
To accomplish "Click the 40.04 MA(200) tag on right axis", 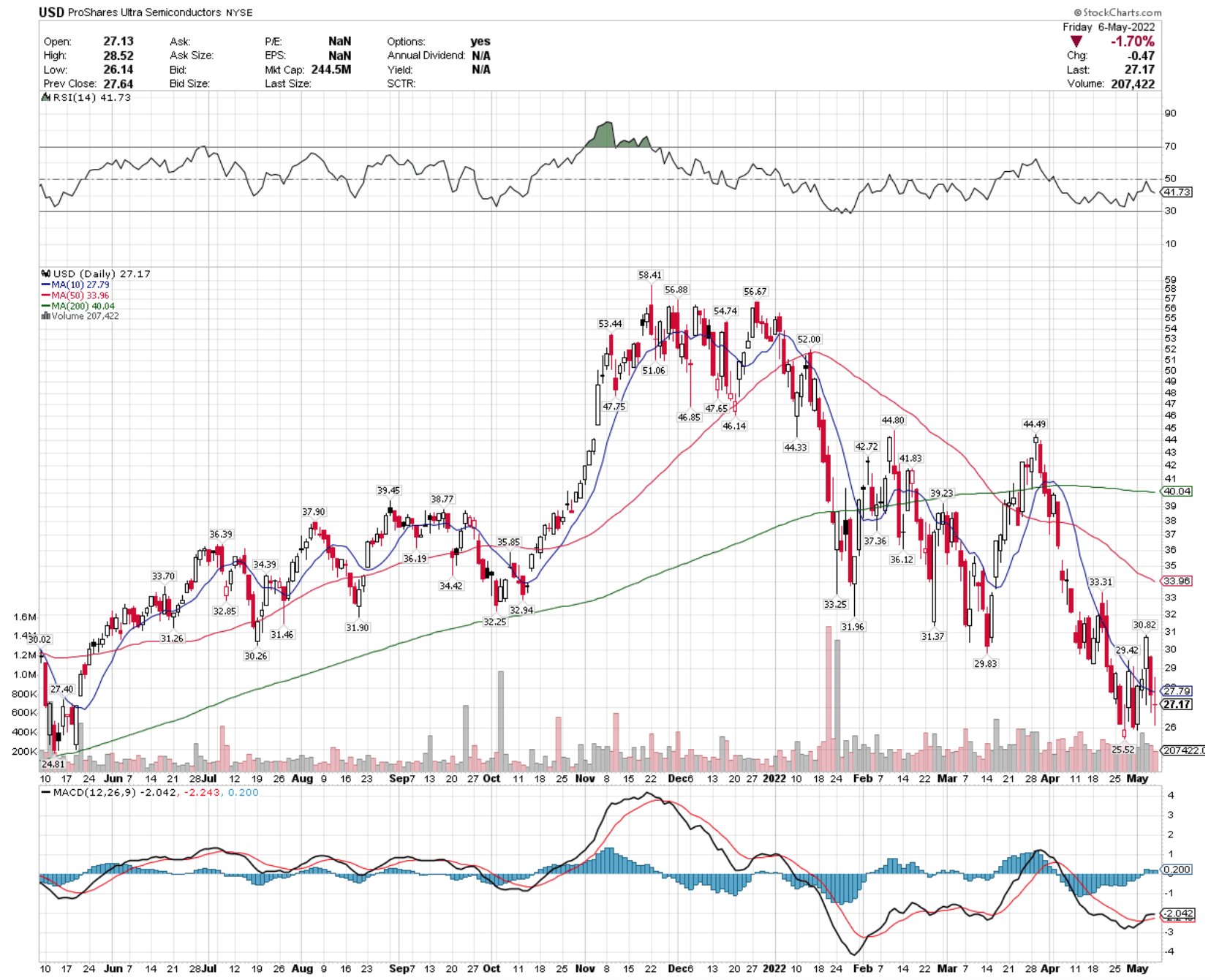I will click(x=1177, y=491).
